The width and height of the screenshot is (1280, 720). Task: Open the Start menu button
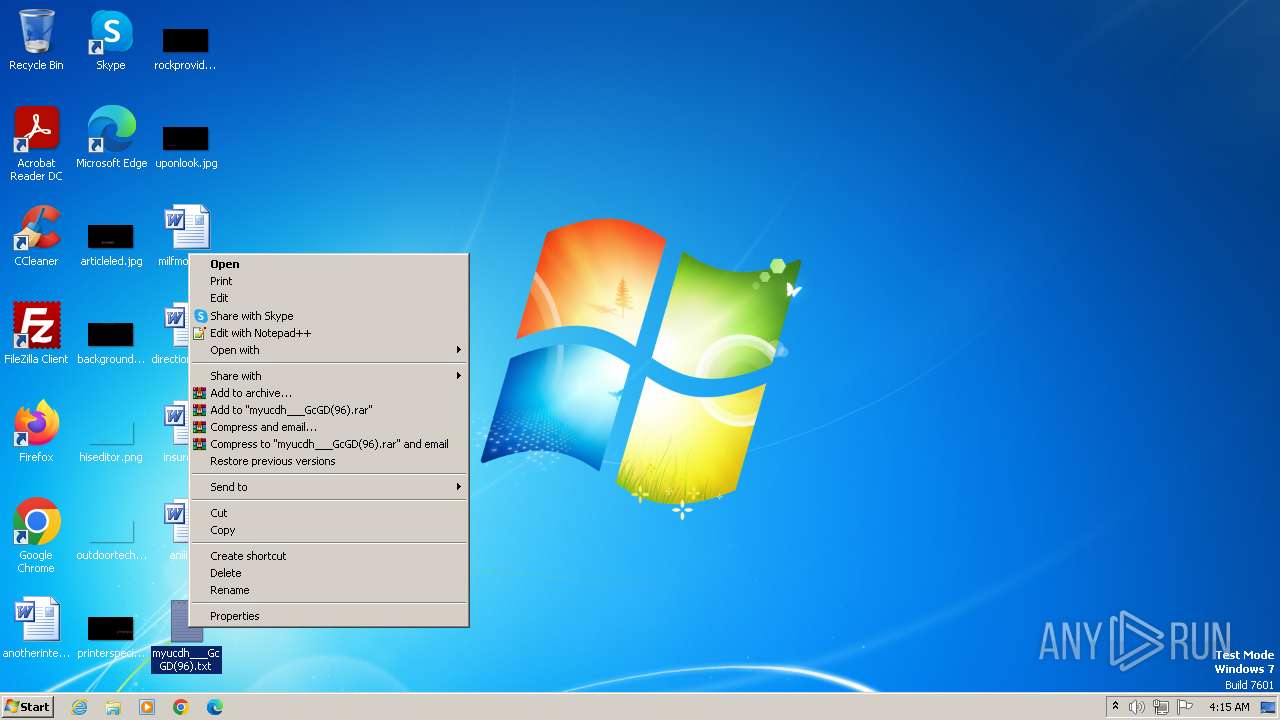tap(27, 707)
